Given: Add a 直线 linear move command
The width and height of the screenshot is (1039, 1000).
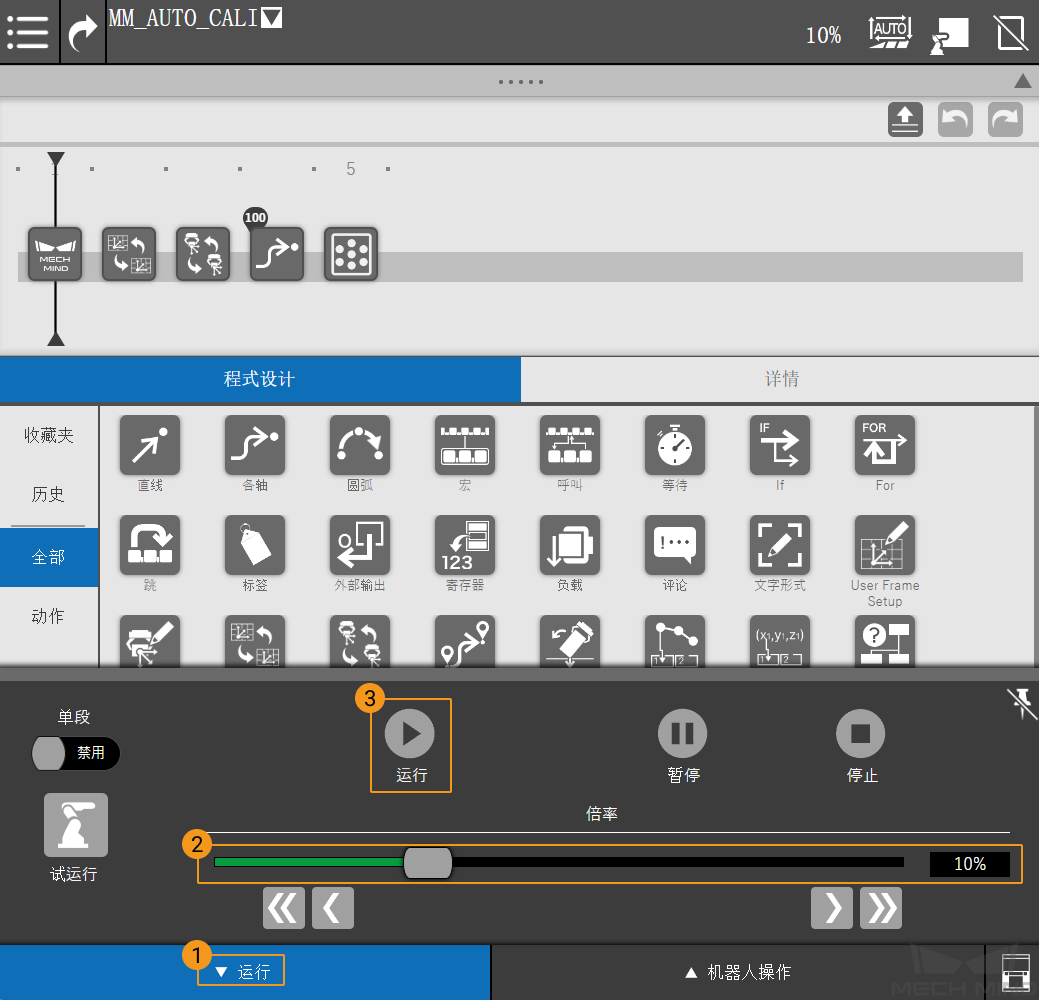Looking at the screenshot, I should pos(150,445).
